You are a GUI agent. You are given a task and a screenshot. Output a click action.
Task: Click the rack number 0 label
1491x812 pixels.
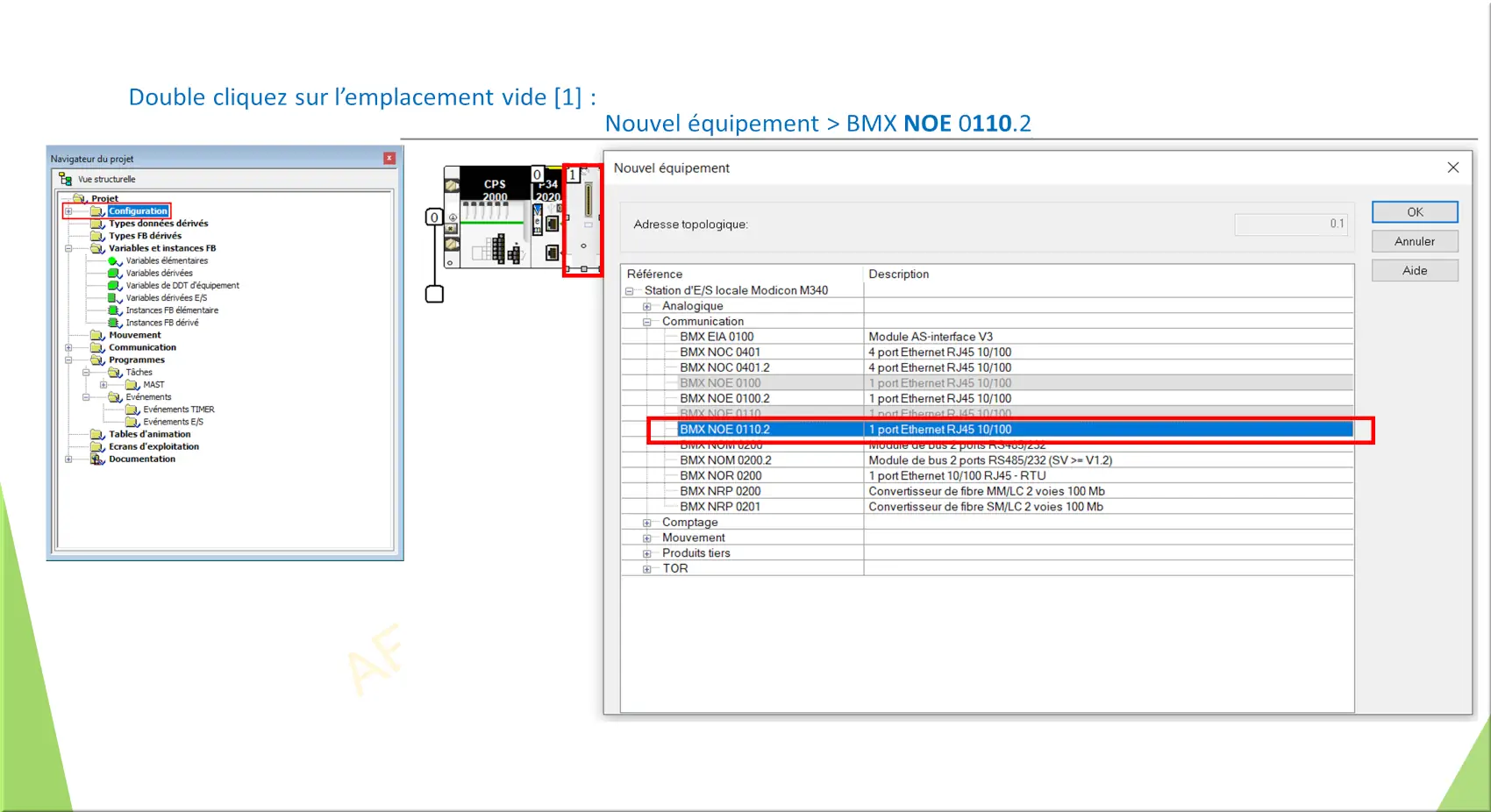click(433, 217)
